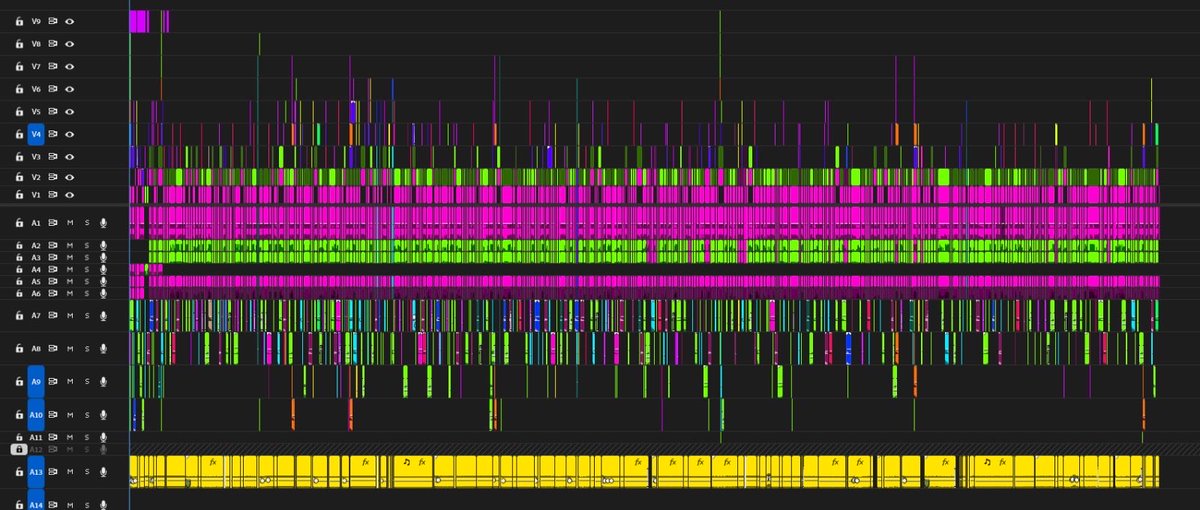Hide video track V2 output
Screen dimensions: 1200x510
70,177
